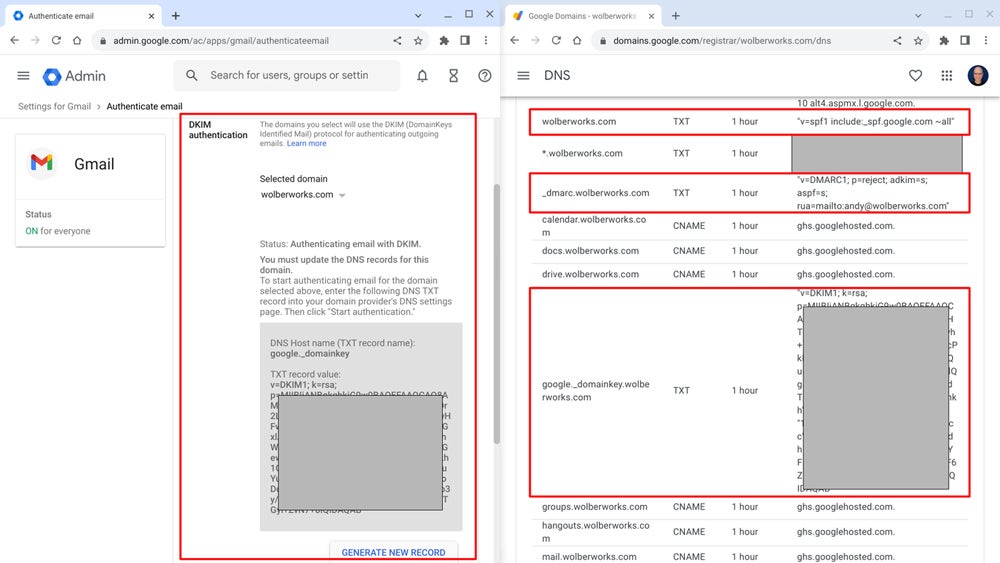Viewport: 1000px width, 563px height.
Task: Go to Settings for Gmail breadcrumb
Action: click(54, 106)
